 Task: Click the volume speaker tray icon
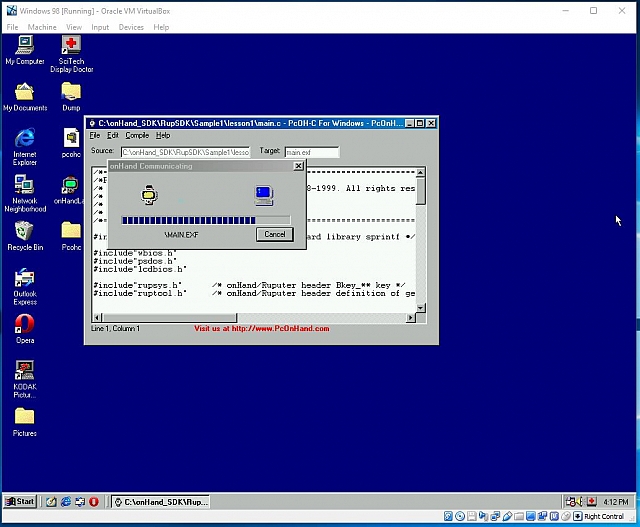[580, 502]
